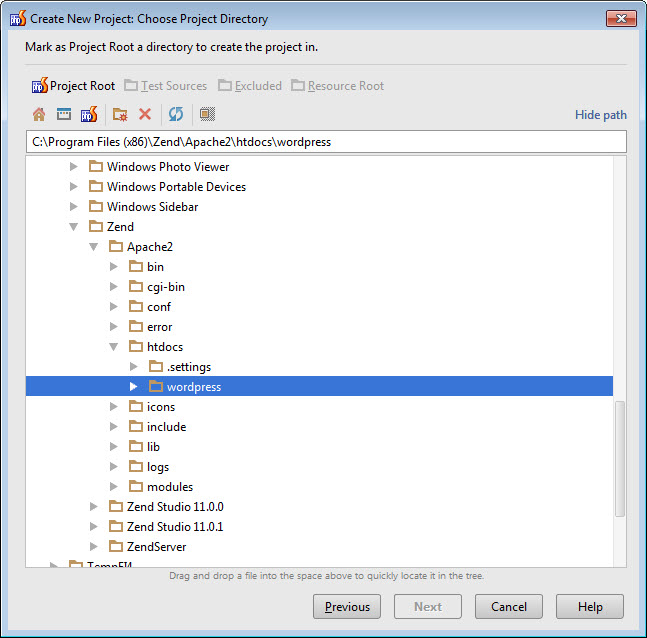Click the project directory toolbar icon

[x=88, y=115]
